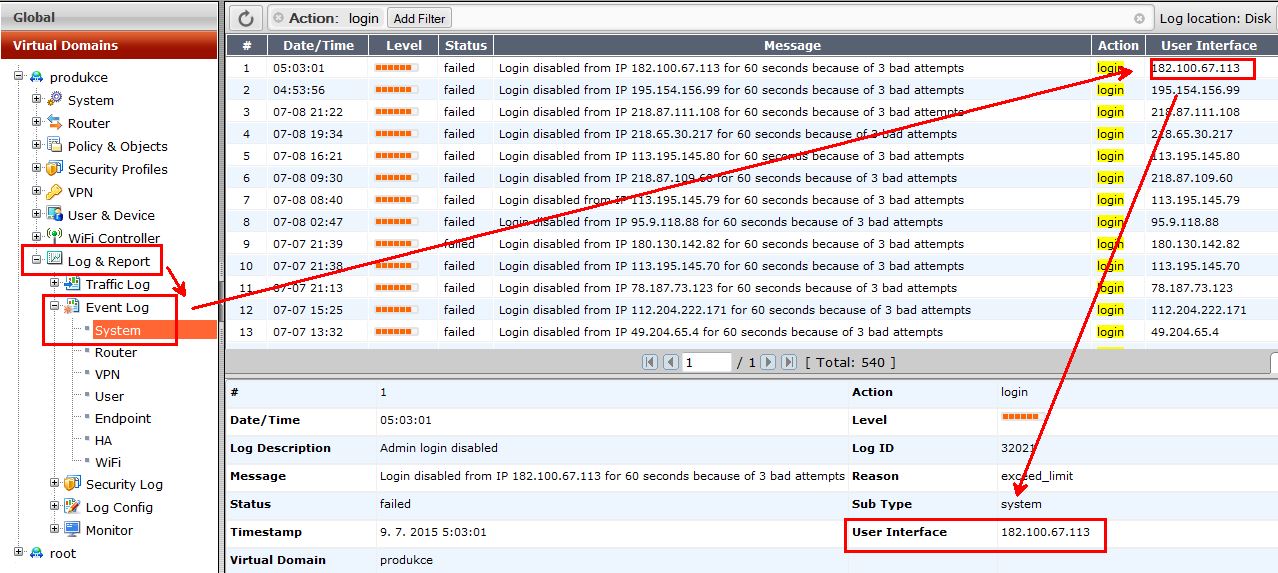Sort by the Level column header
The image size is (1278, 573).
click(404, 45)
